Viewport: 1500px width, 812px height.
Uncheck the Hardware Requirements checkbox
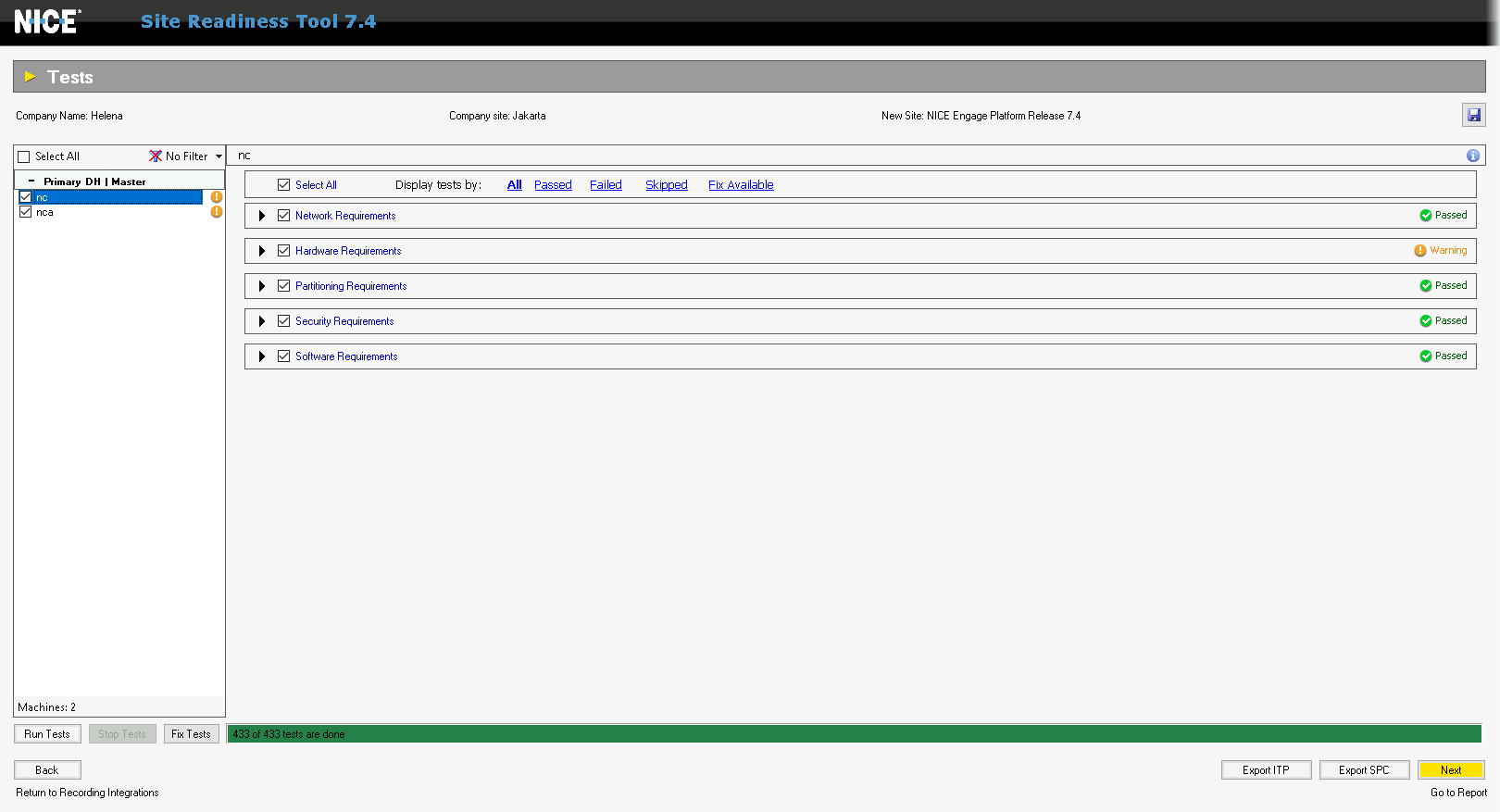point(284,251)
